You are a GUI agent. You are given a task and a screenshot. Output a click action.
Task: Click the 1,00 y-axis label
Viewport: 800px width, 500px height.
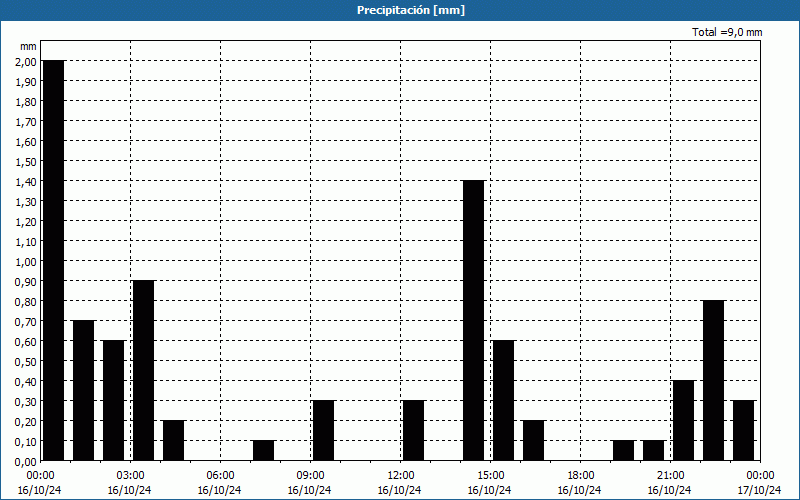pyautogui.click(x=27, y=261)
